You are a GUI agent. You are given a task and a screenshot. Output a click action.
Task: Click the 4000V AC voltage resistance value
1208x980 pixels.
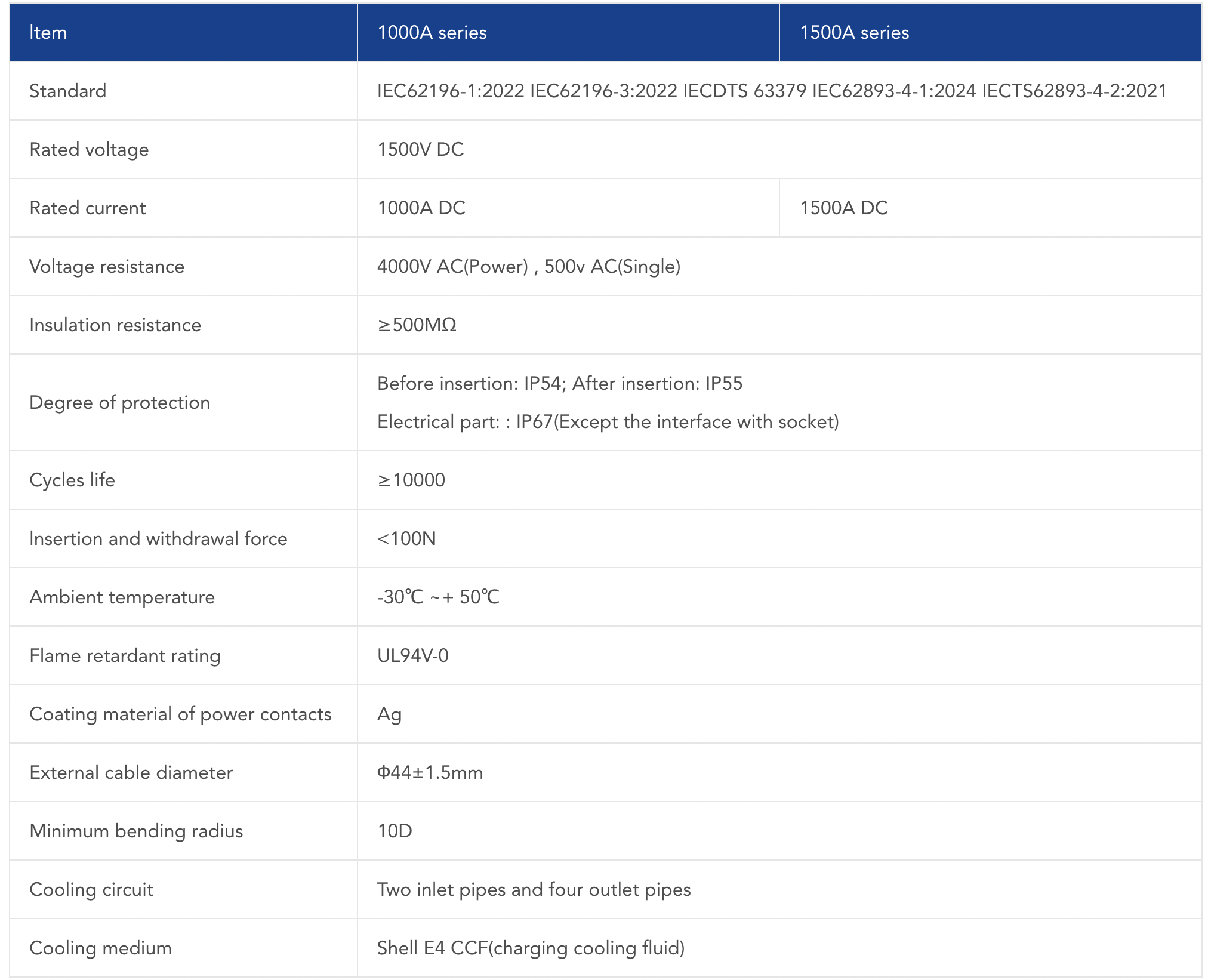point(529,266)
